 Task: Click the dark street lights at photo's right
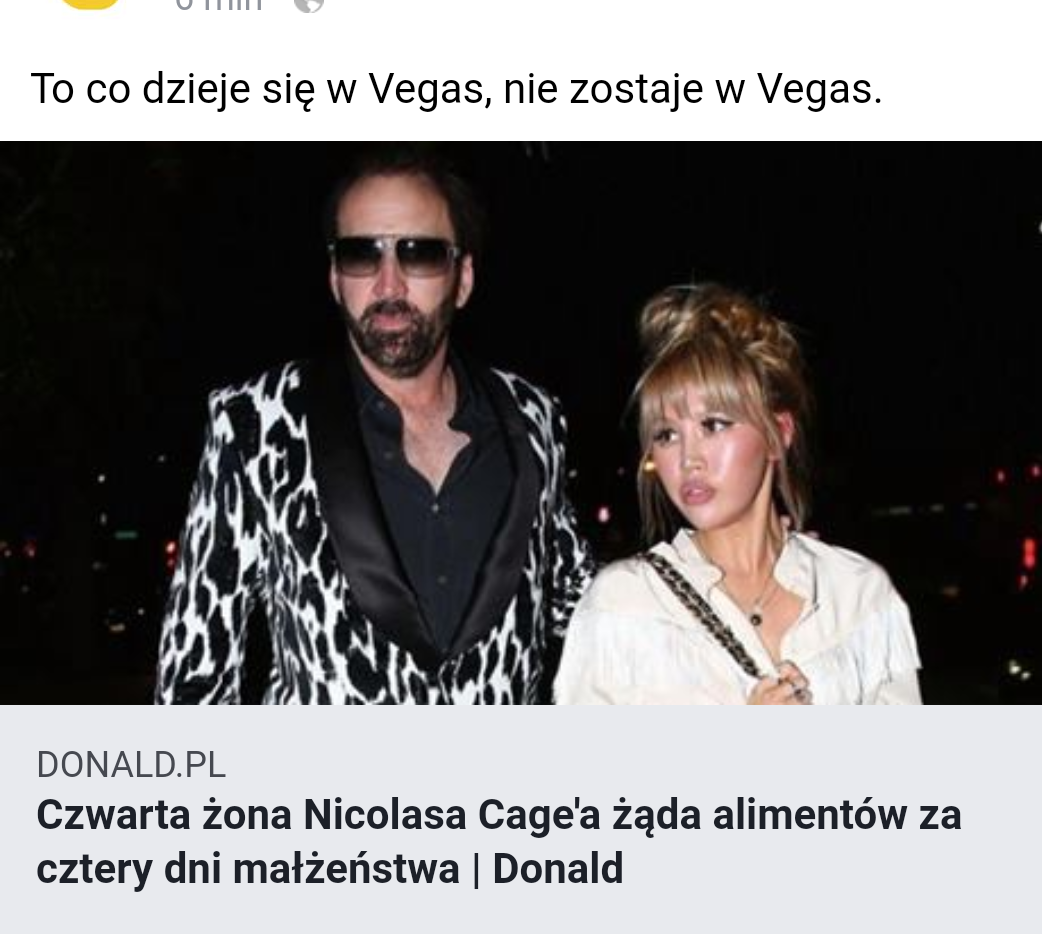[x=997, y=532]
